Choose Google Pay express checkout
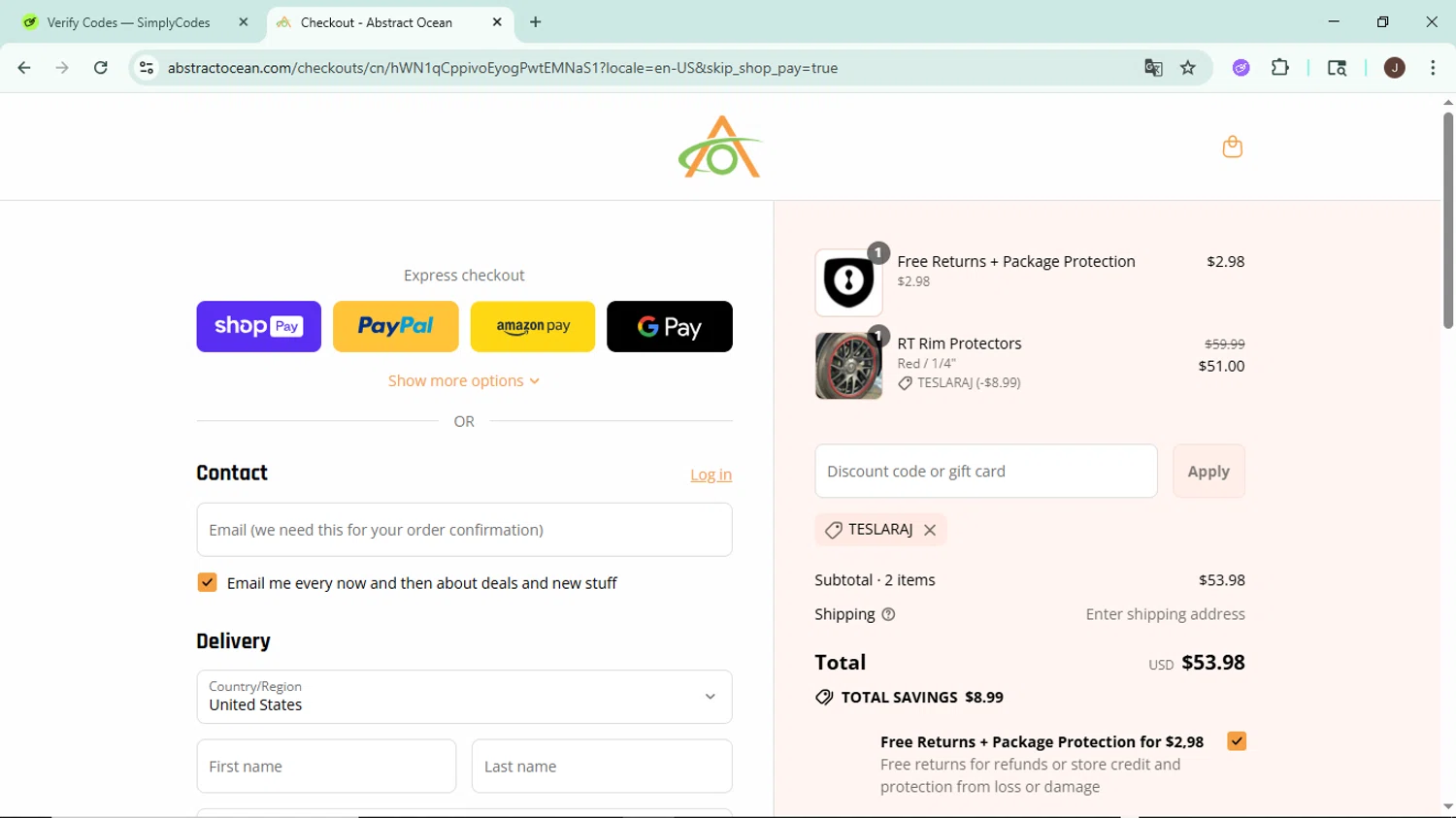1456x818 pixels. [670, 326]
